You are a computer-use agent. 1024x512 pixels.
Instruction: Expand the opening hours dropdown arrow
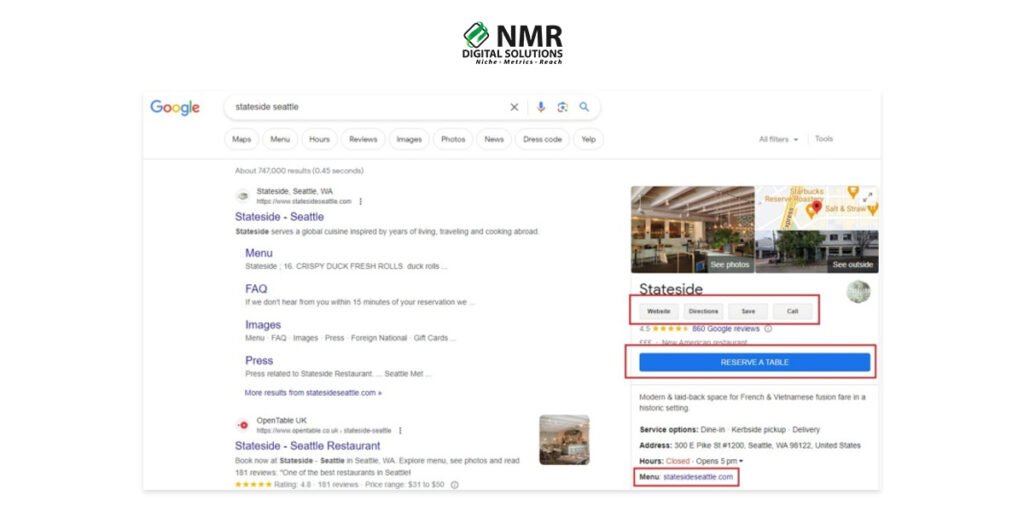pos(741,461)
